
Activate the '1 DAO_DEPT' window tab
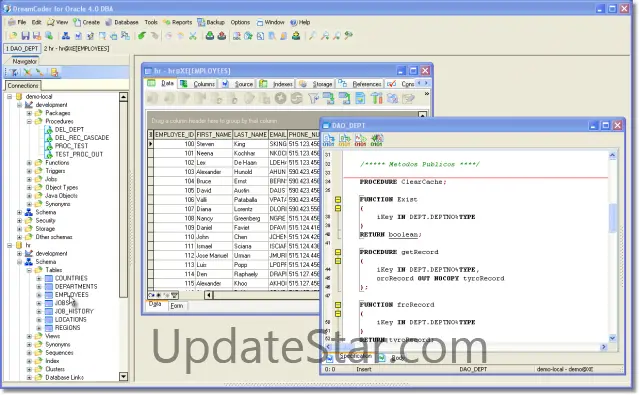coord(22,49)
